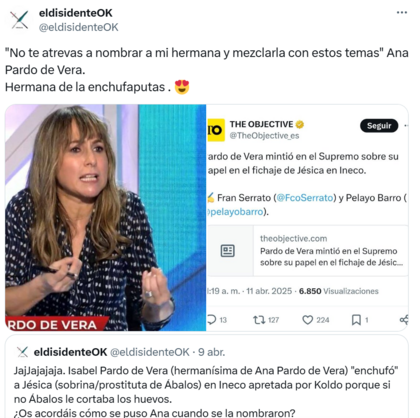
Task: Click the article card newspaper icon
Action: pyautogui.click(x=228, y=251)
